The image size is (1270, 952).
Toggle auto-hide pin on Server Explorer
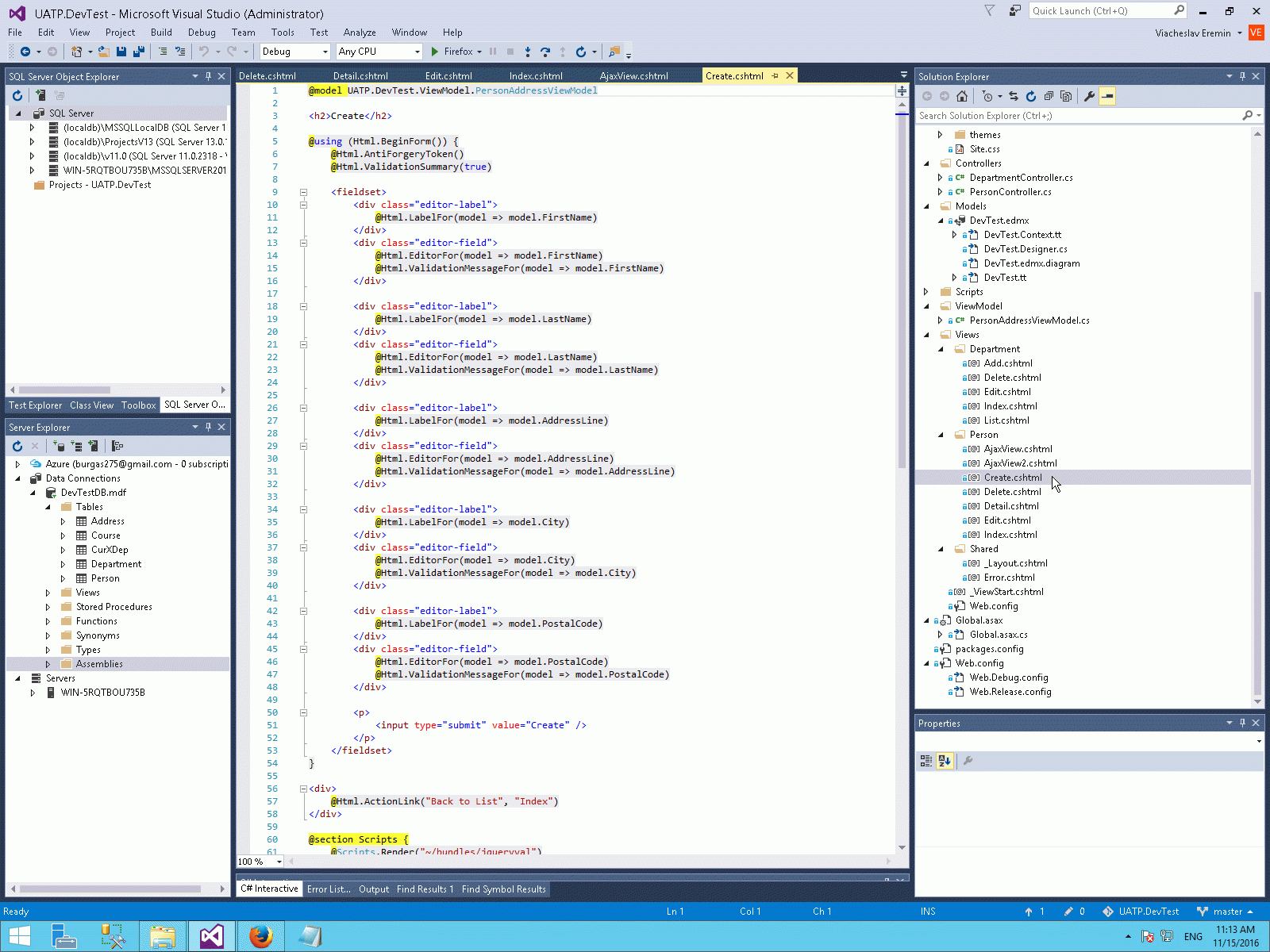208,427
